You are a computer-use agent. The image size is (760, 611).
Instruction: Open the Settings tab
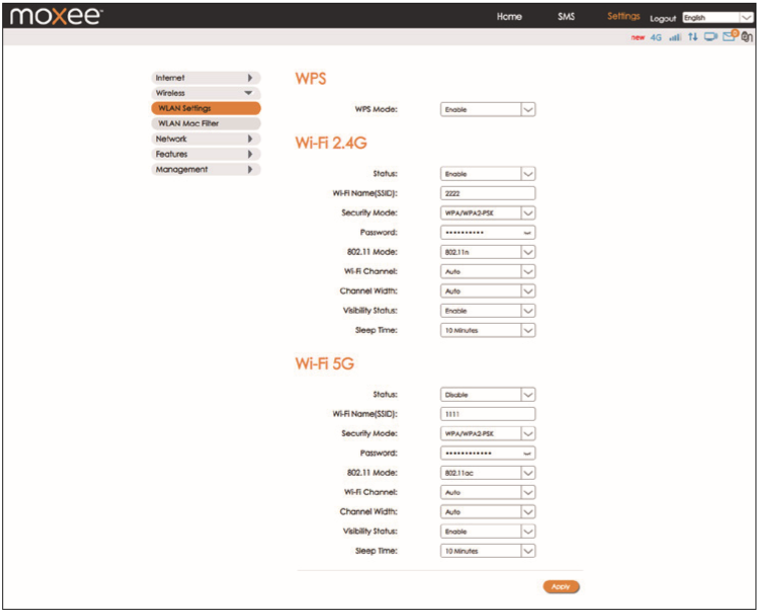click(x=623, y=16)
